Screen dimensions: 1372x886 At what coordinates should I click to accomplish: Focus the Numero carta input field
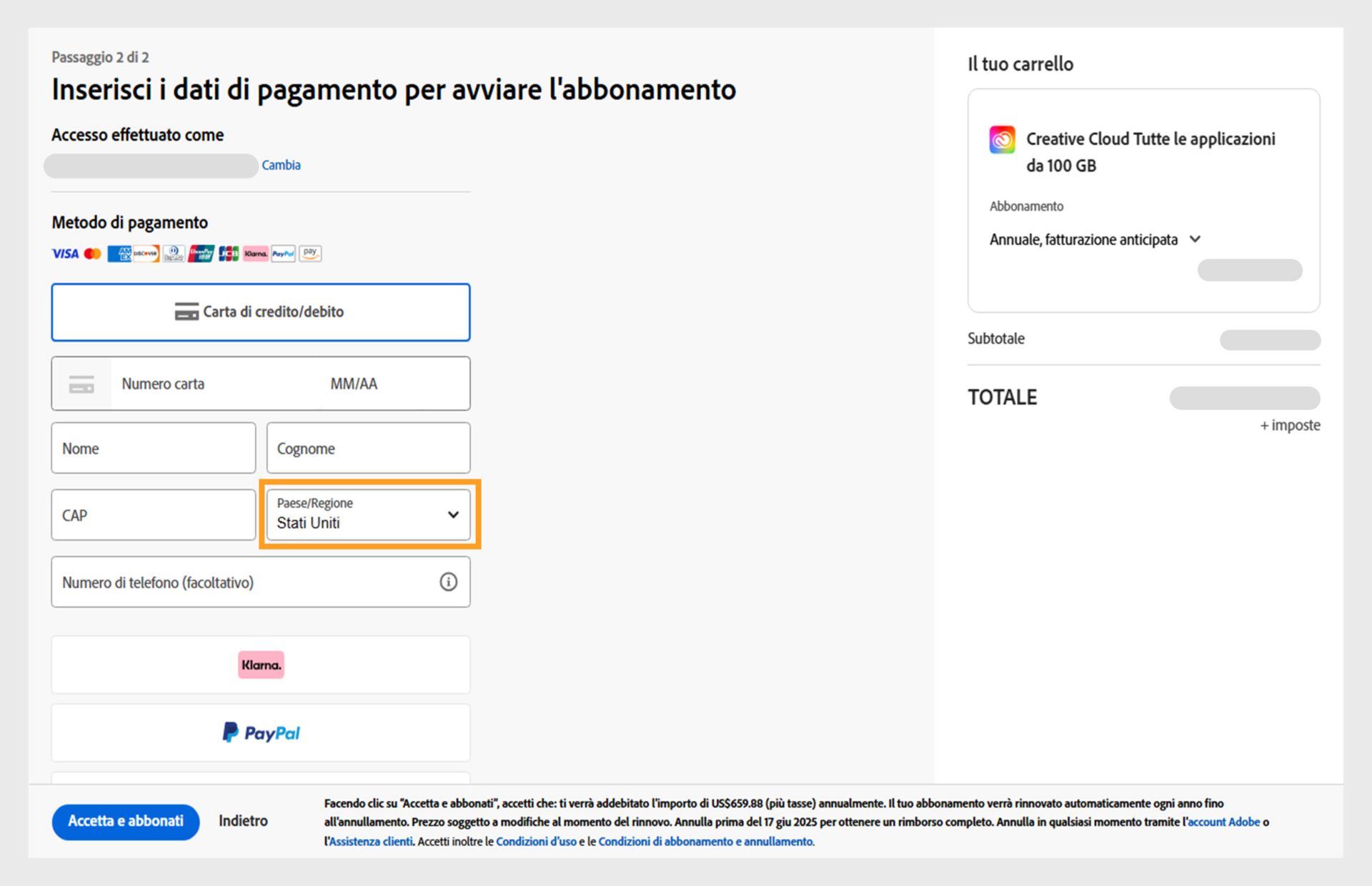coord(214,384)
